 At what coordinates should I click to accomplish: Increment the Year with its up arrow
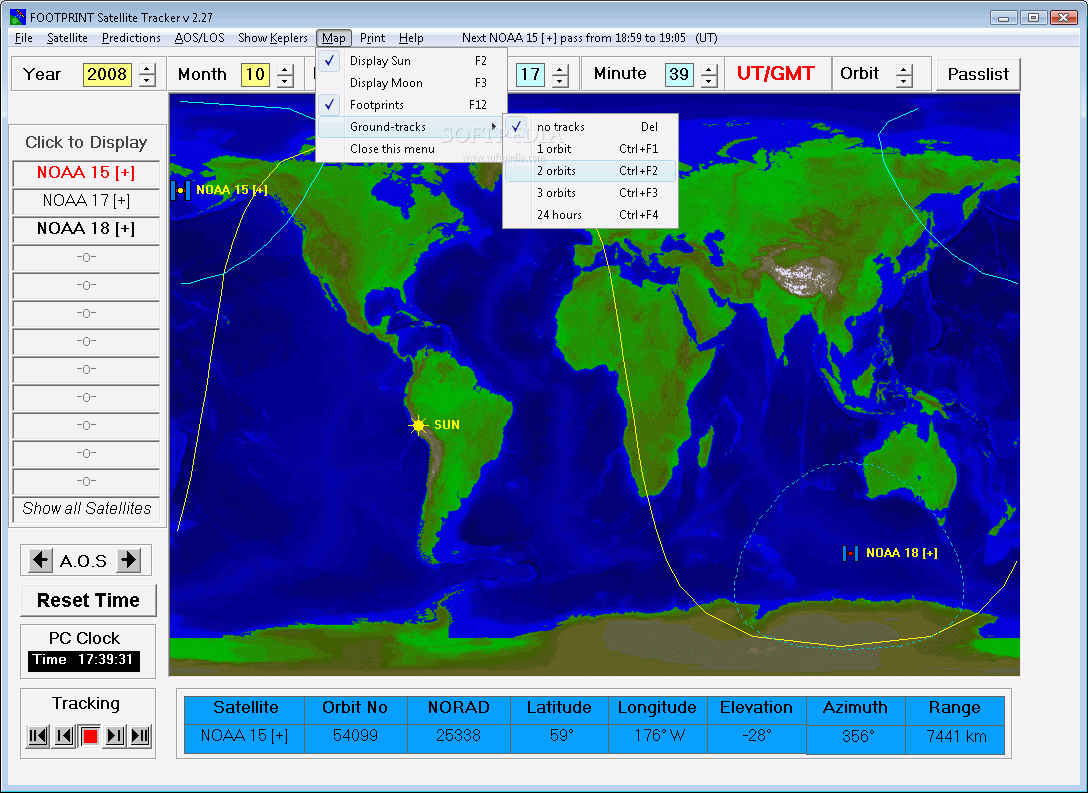(144, 69)
